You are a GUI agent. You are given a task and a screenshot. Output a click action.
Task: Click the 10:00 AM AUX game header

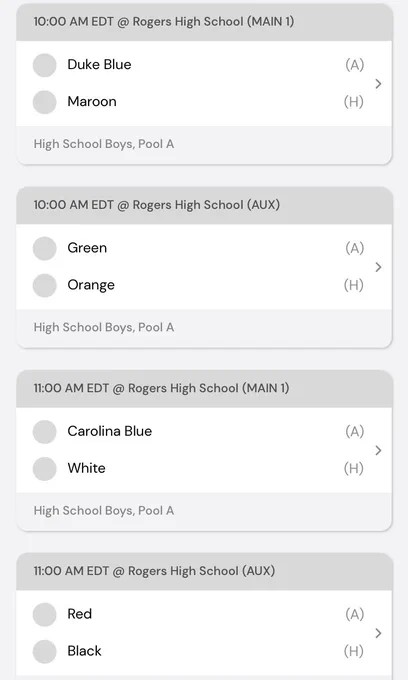pos(204,205)
